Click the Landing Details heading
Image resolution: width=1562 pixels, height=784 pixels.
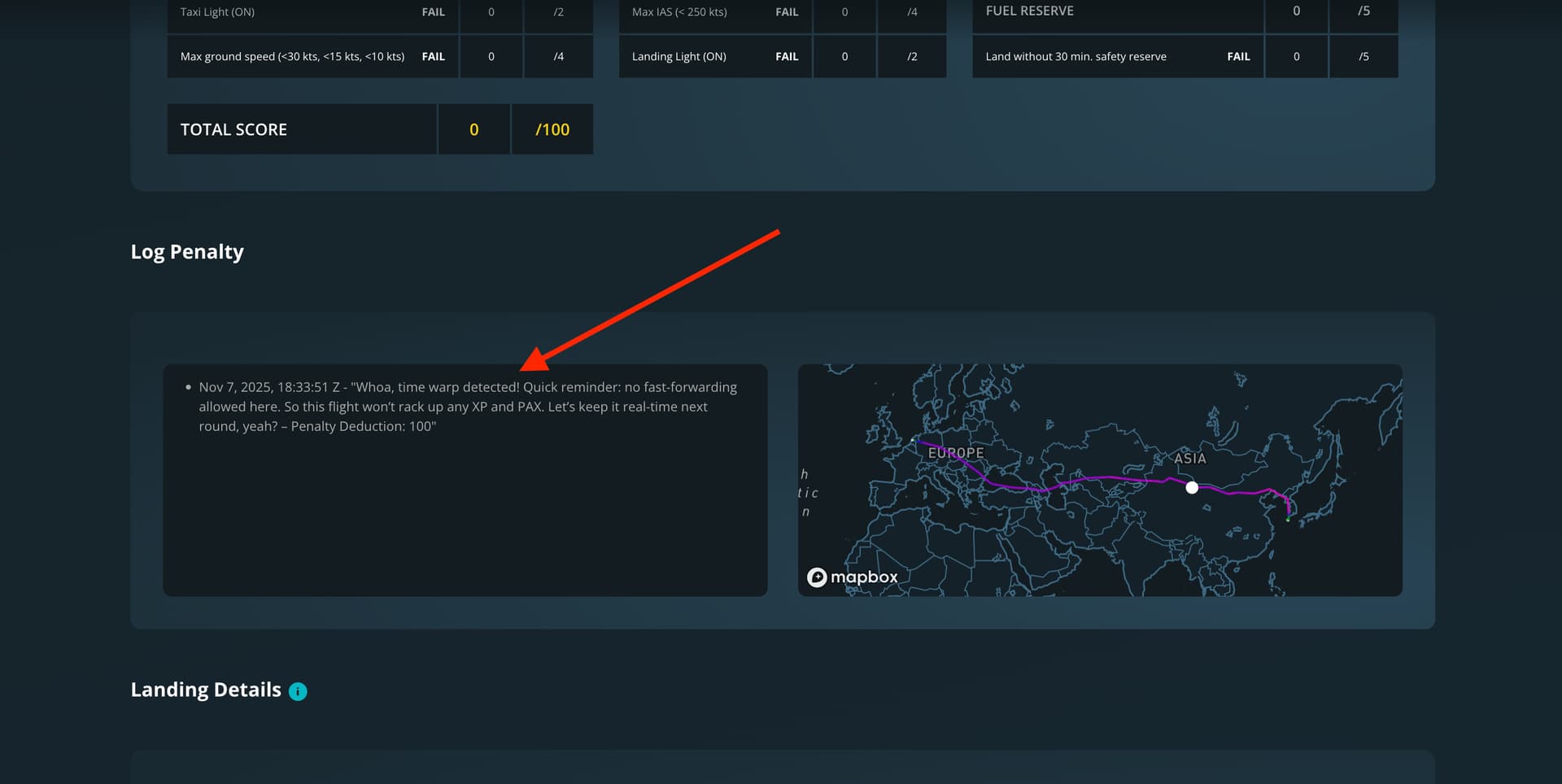tap(206, 690)
